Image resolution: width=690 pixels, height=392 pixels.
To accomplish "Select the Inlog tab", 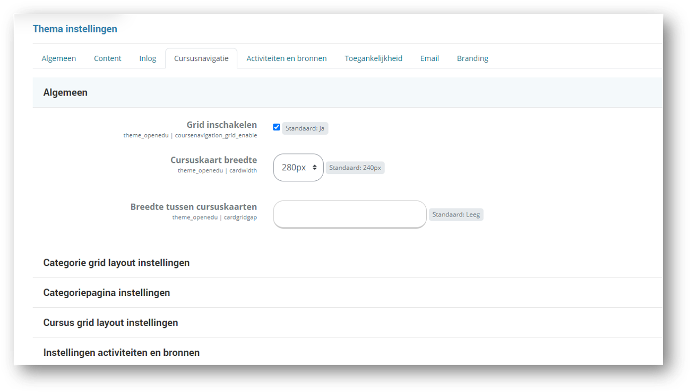I will [147, 59].
